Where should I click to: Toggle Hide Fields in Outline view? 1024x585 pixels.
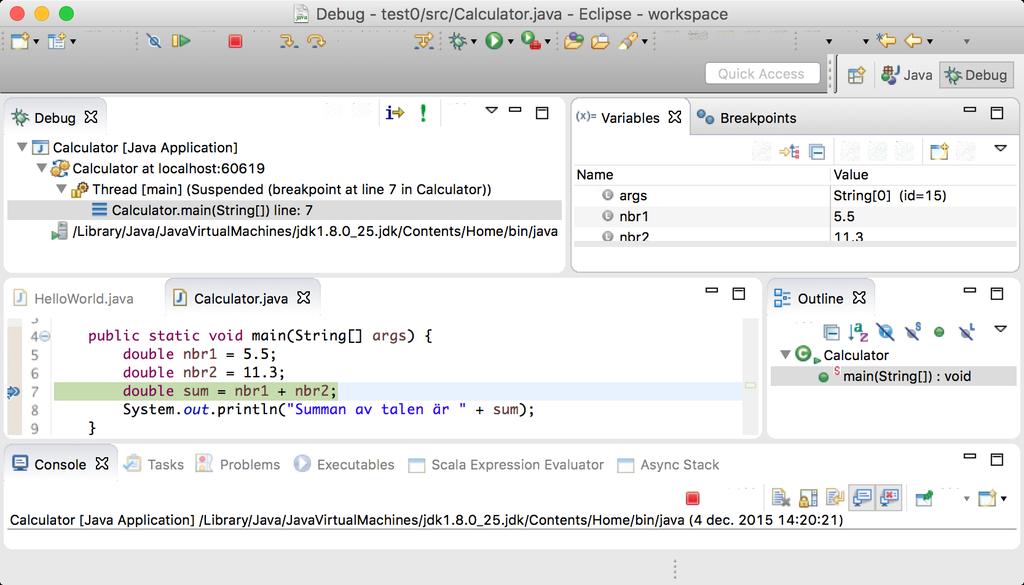(886, 332)
